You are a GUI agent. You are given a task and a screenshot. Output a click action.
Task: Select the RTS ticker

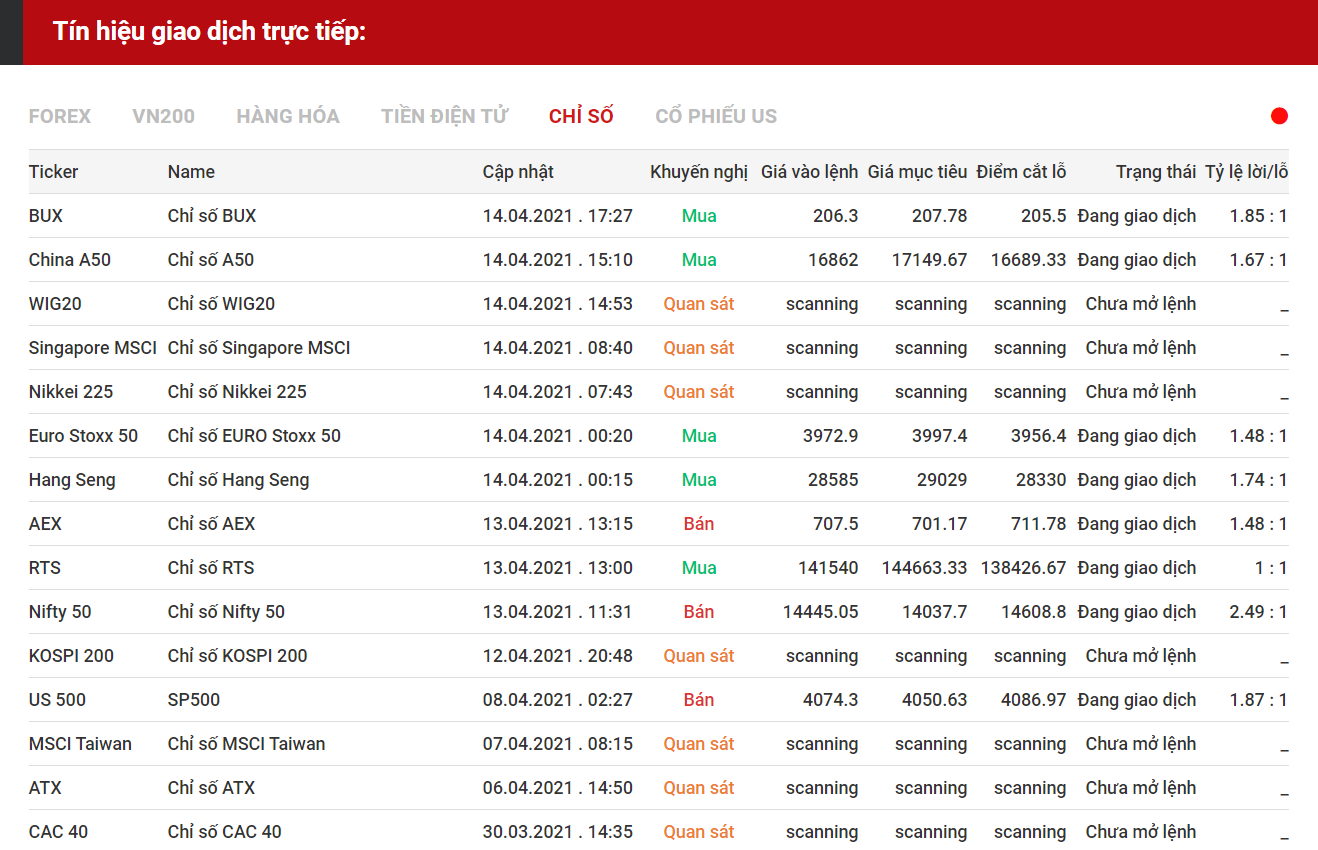click(x=45, y=568)
